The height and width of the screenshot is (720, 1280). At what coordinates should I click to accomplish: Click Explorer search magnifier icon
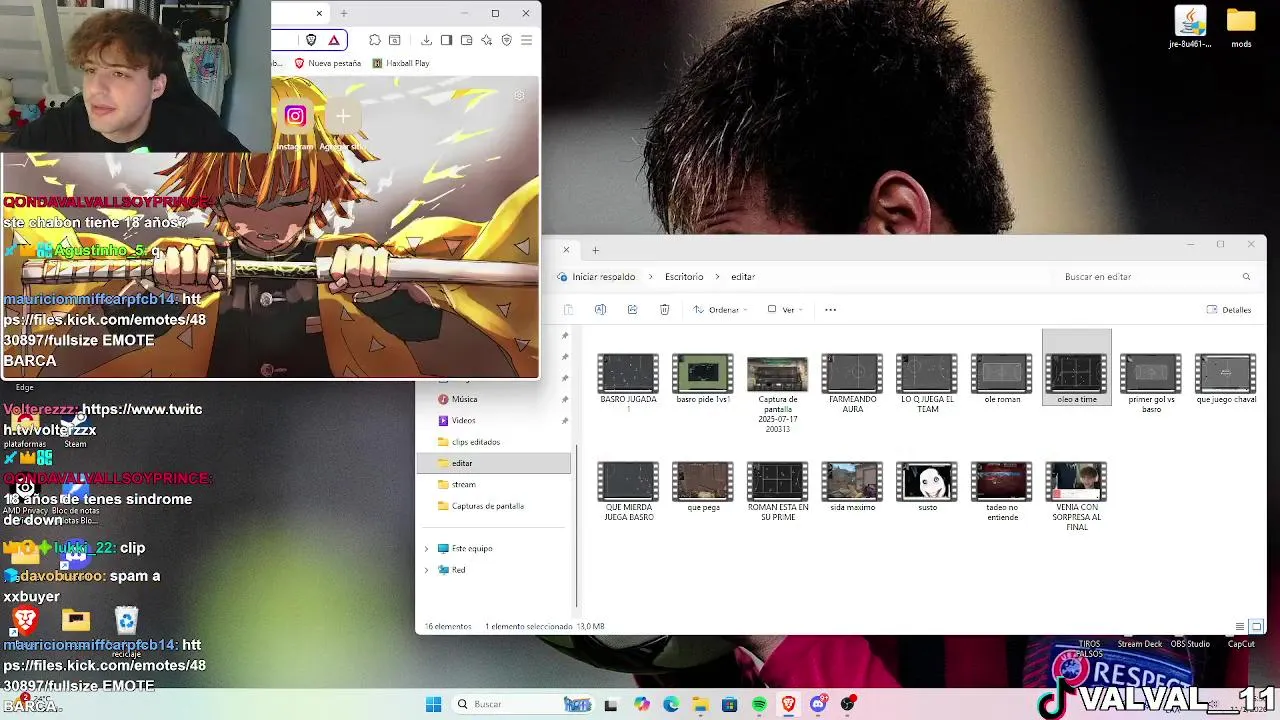coord(1246,277)
